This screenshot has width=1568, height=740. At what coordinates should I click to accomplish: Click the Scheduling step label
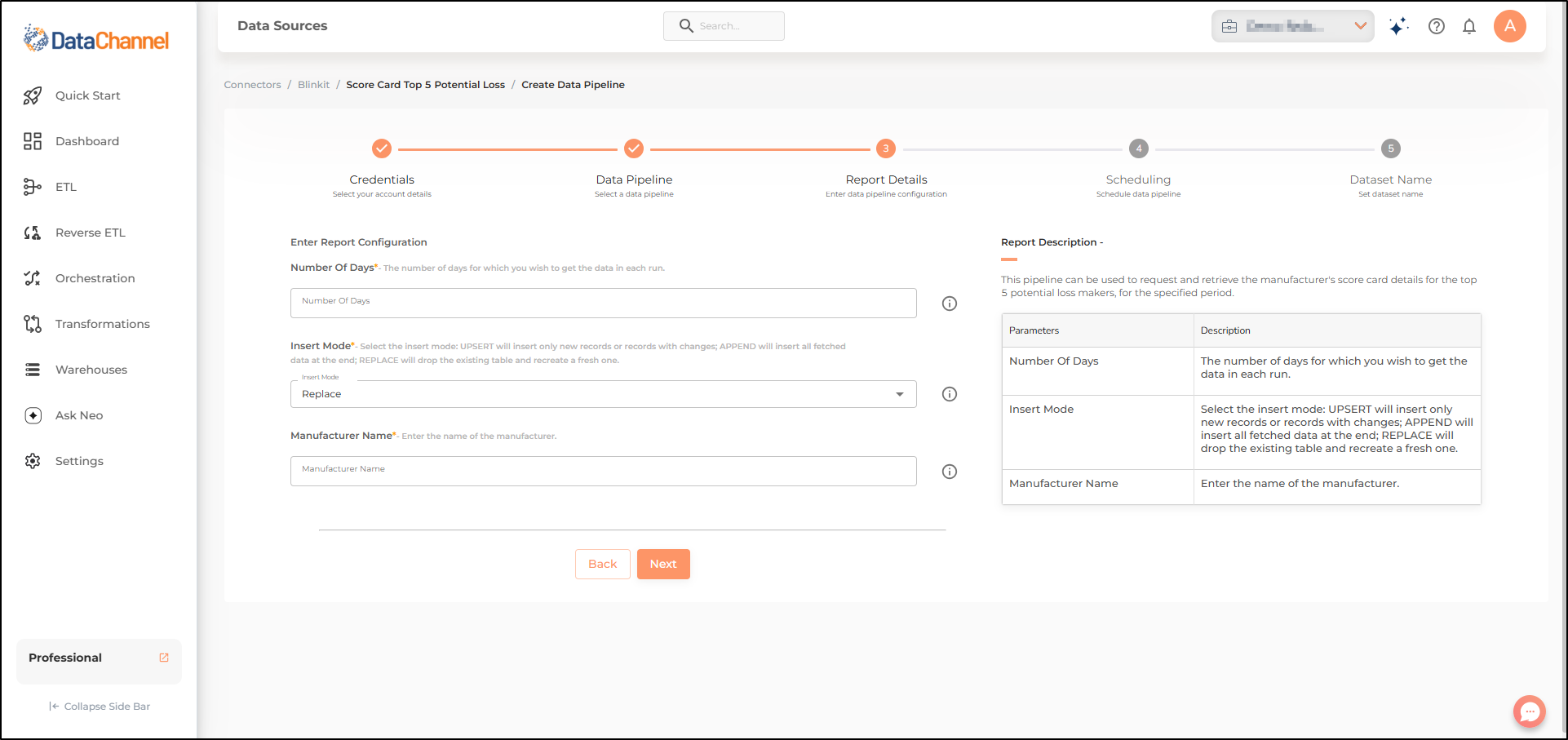pyautogui.click(x=1138, y=179)
